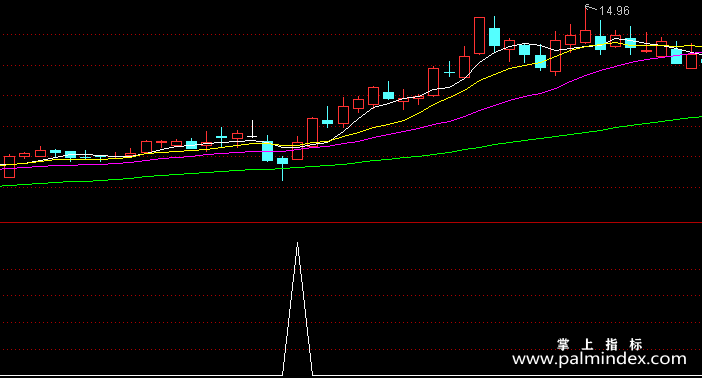Click the last red candlestick at right edge
Image resolution: width=702 pixels, height=378 pixels.
point(691,60)
